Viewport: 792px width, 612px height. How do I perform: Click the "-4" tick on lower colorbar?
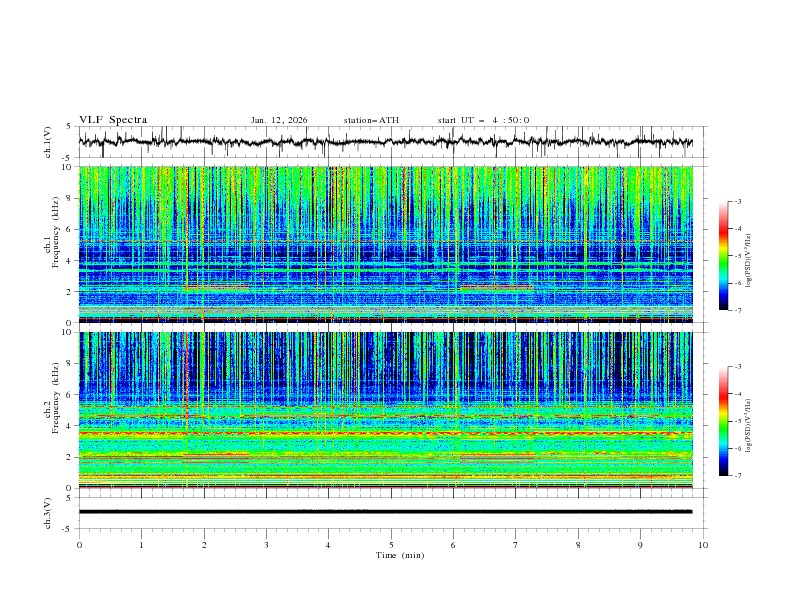point(738,394)
